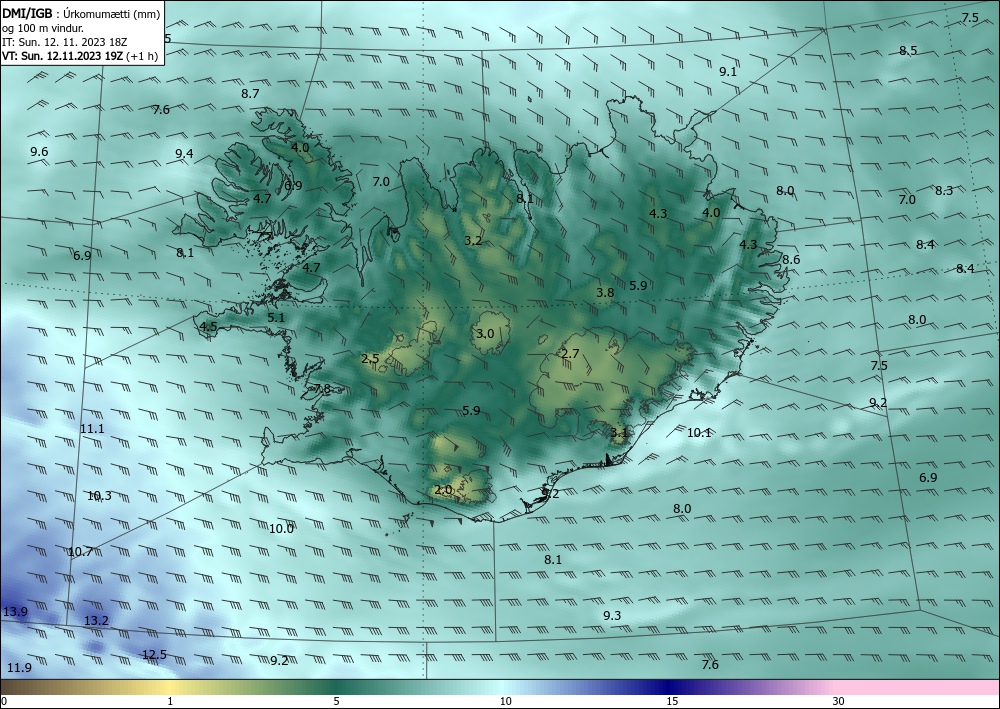This screenshot has width=1000, height=709.
Task: Select the 'IT: Sun. 12. 11. 2023 18Z' line
Action: pos(65,42)
